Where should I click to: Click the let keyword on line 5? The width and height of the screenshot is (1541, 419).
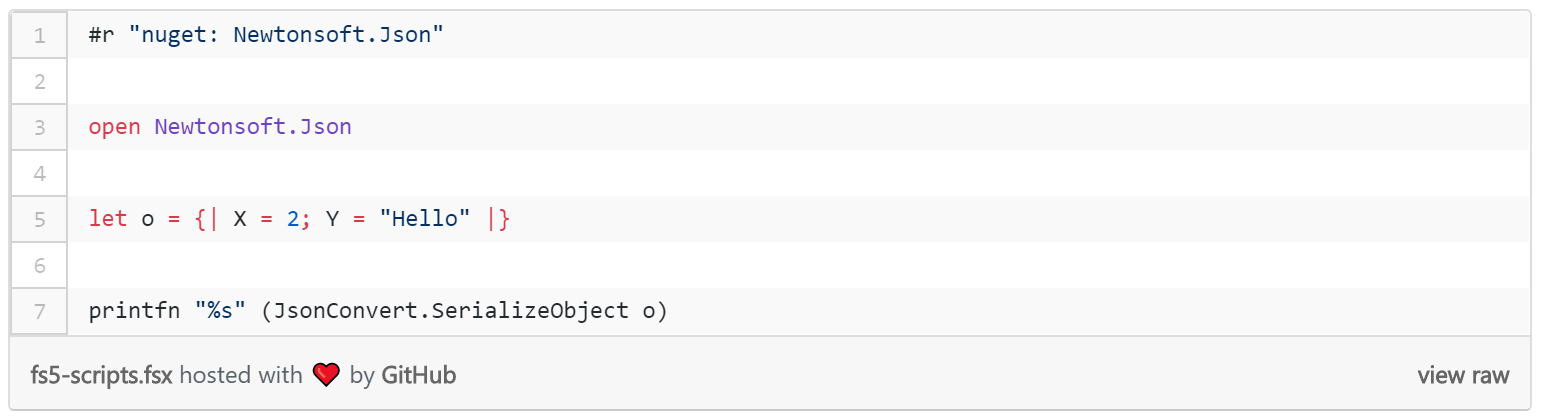click(108, 219)
